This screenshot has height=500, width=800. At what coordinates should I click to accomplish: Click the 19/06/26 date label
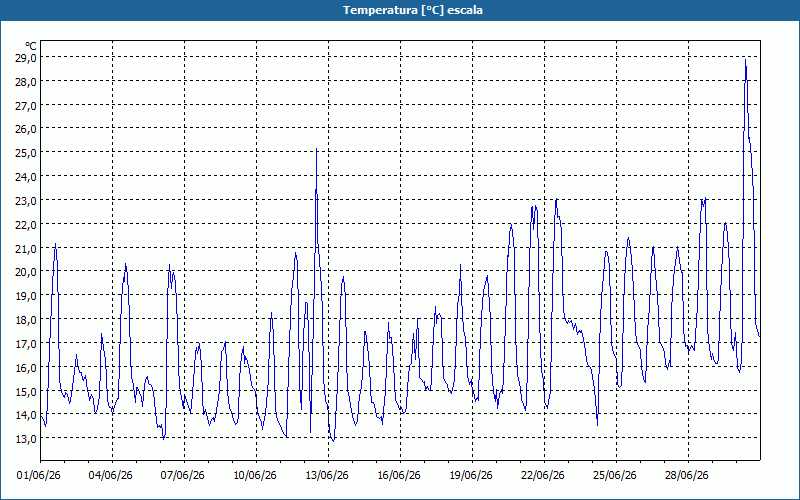click(471, 476)
